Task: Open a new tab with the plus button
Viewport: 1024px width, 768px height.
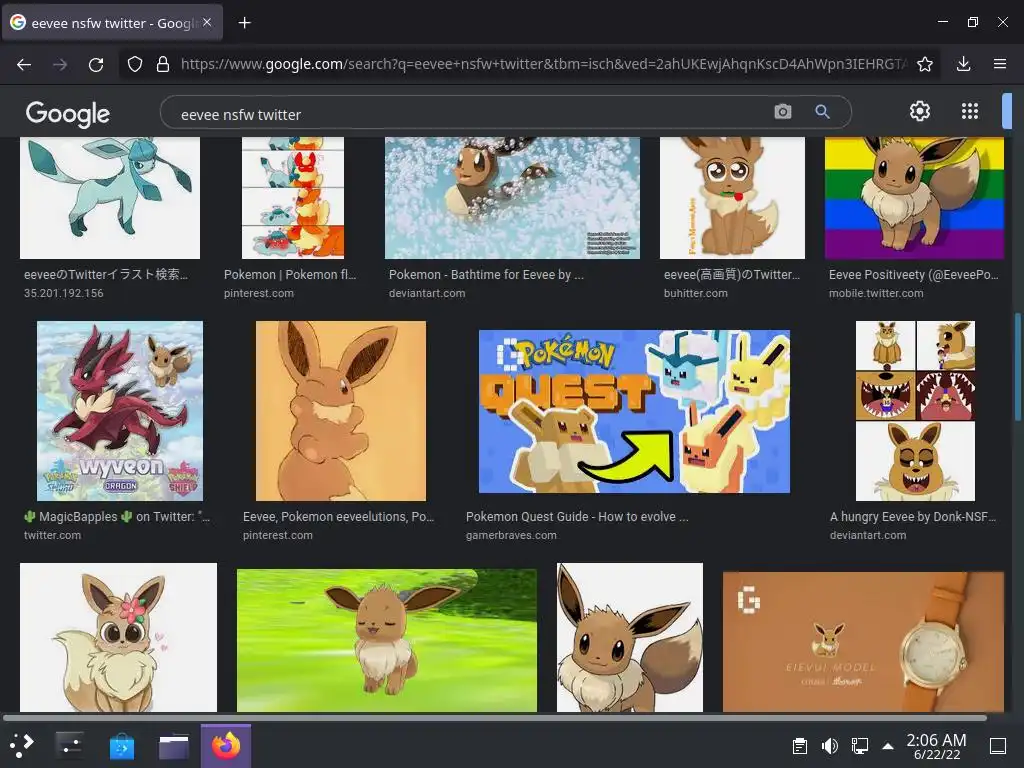Action: tap(244, 23)
